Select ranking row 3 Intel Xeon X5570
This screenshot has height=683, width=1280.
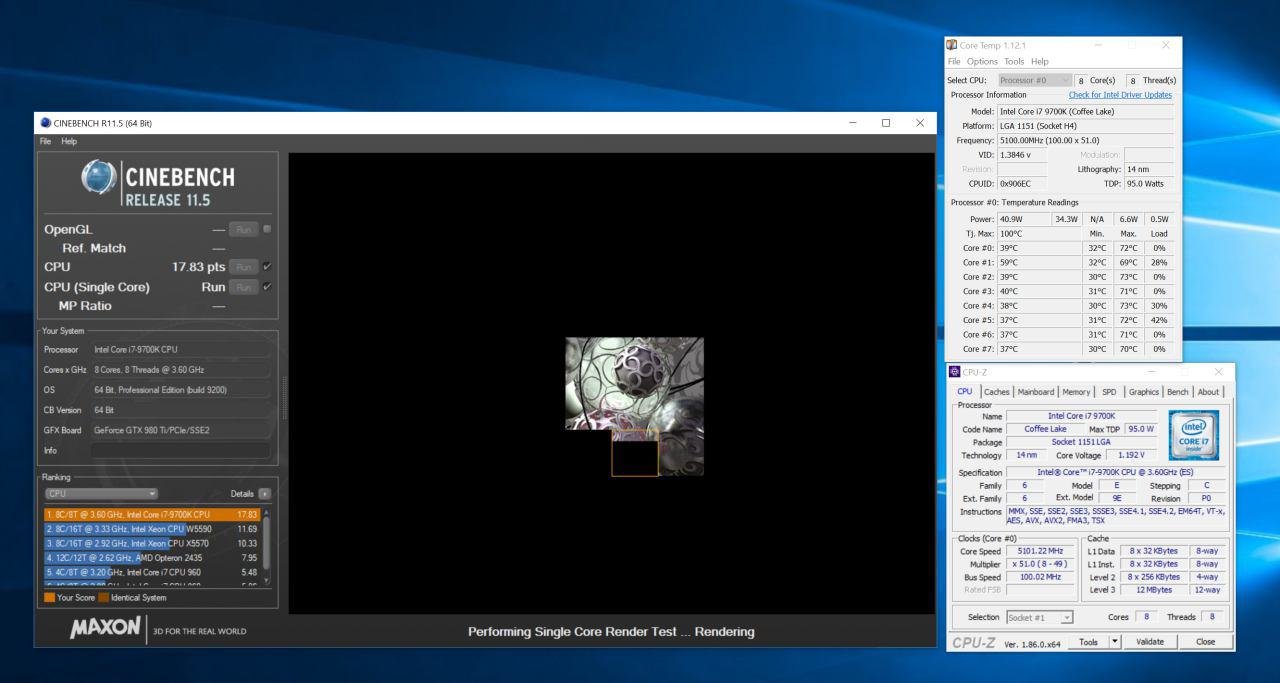pos(152,543)
